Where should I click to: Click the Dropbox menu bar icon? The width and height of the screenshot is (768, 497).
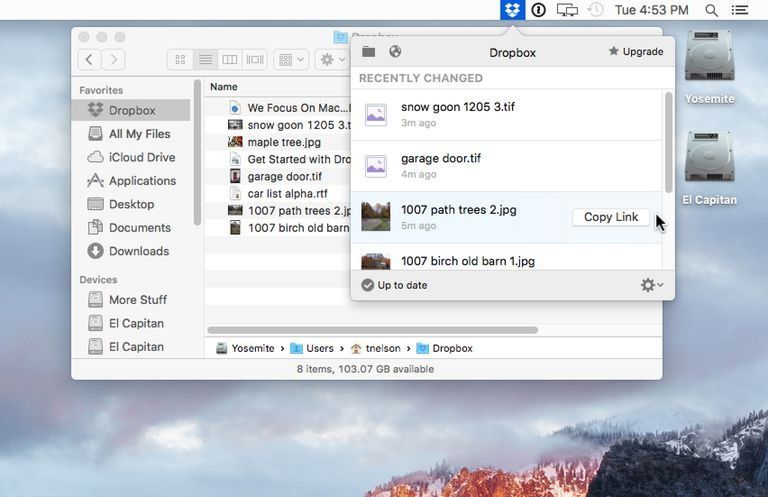point(512,10)
